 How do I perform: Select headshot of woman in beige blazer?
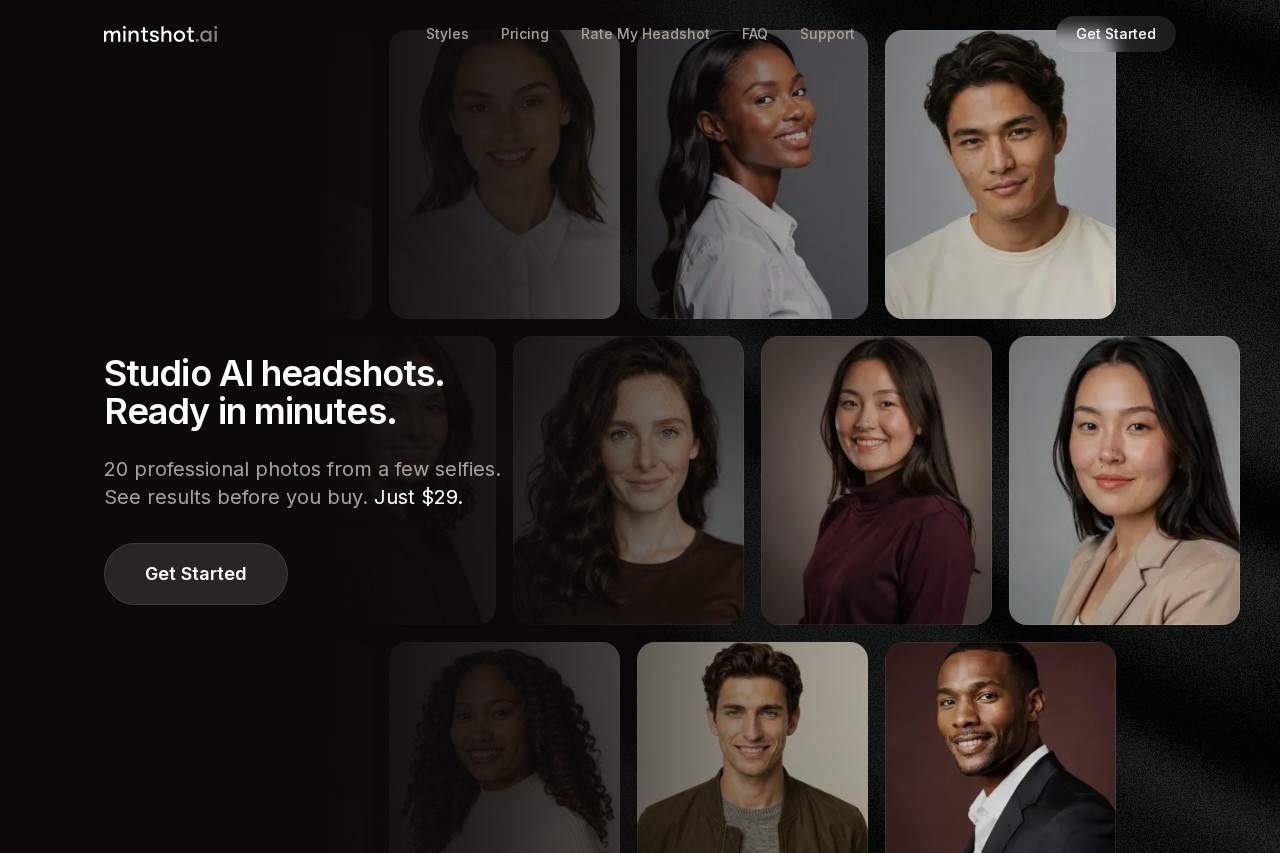click(x=1124, y=480)
